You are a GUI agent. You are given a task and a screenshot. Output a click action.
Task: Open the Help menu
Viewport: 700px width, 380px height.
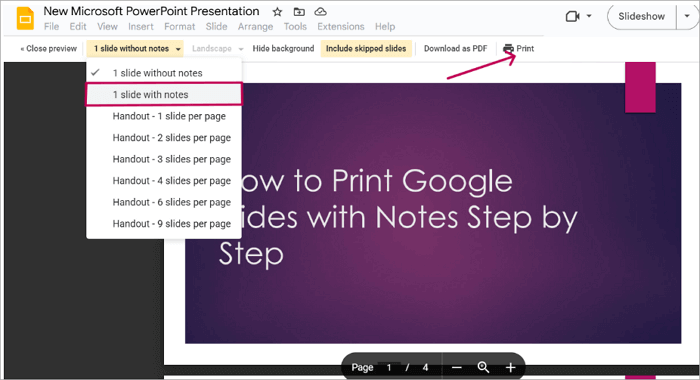pos(385,27)
